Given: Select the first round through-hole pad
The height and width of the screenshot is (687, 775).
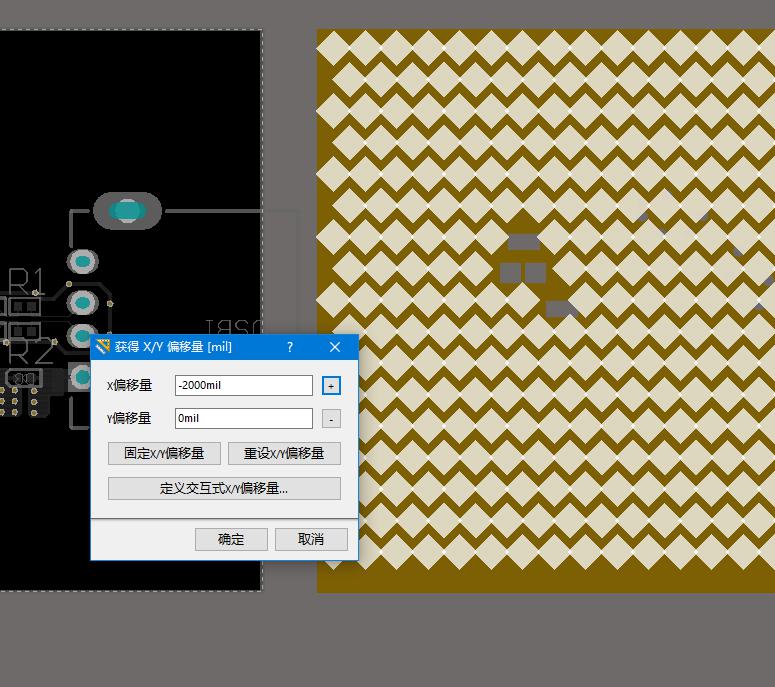Looking at the screenshot, I should pyautogui.click(x=83, y=262).
